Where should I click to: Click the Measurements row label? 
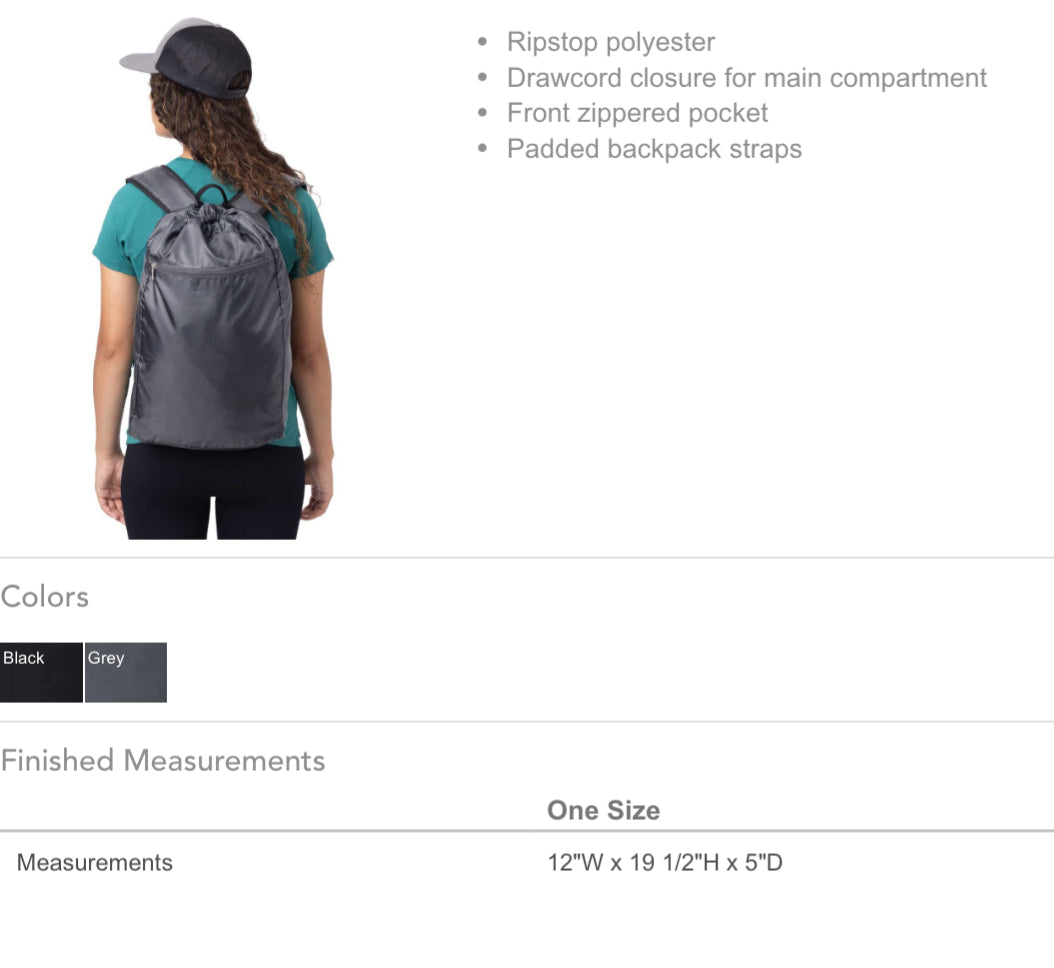pos(95,862)
